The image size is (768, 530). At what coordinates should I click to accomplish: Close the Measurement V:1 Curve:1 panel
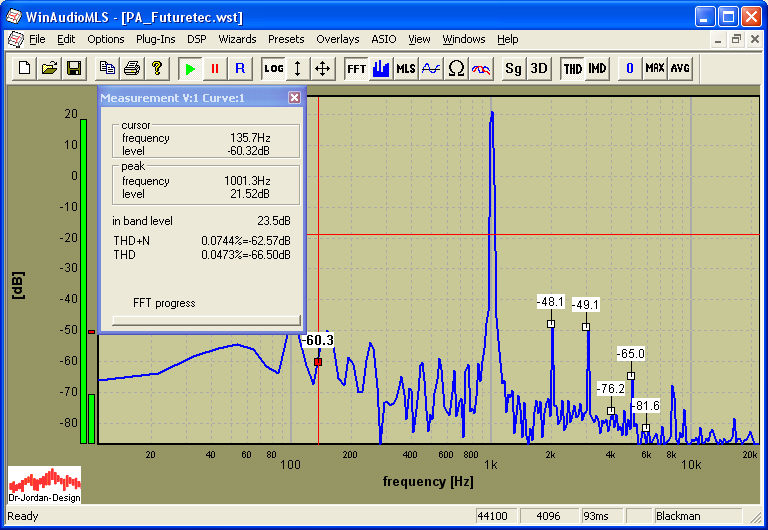[294, 98]
